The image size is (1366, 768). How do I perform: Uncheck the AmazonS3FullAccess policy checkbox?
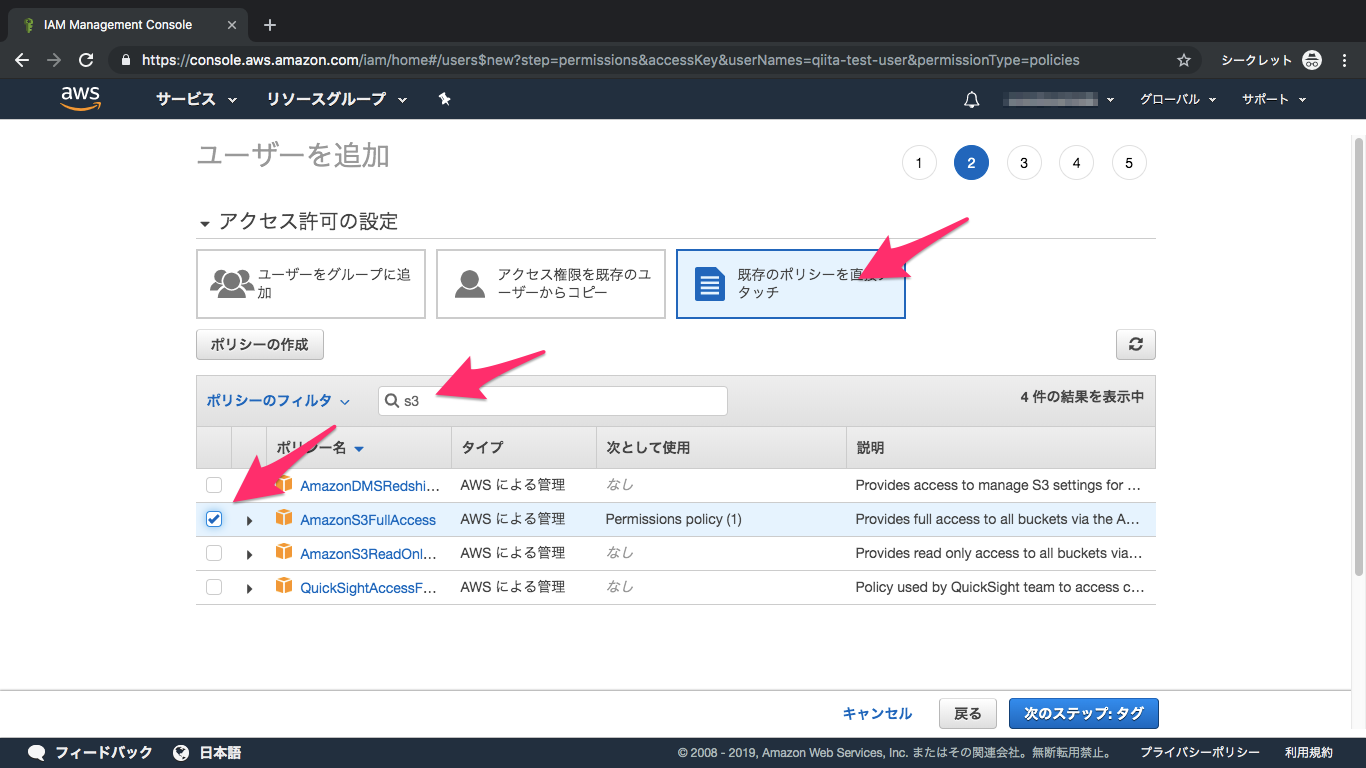[x=214, y=519]
